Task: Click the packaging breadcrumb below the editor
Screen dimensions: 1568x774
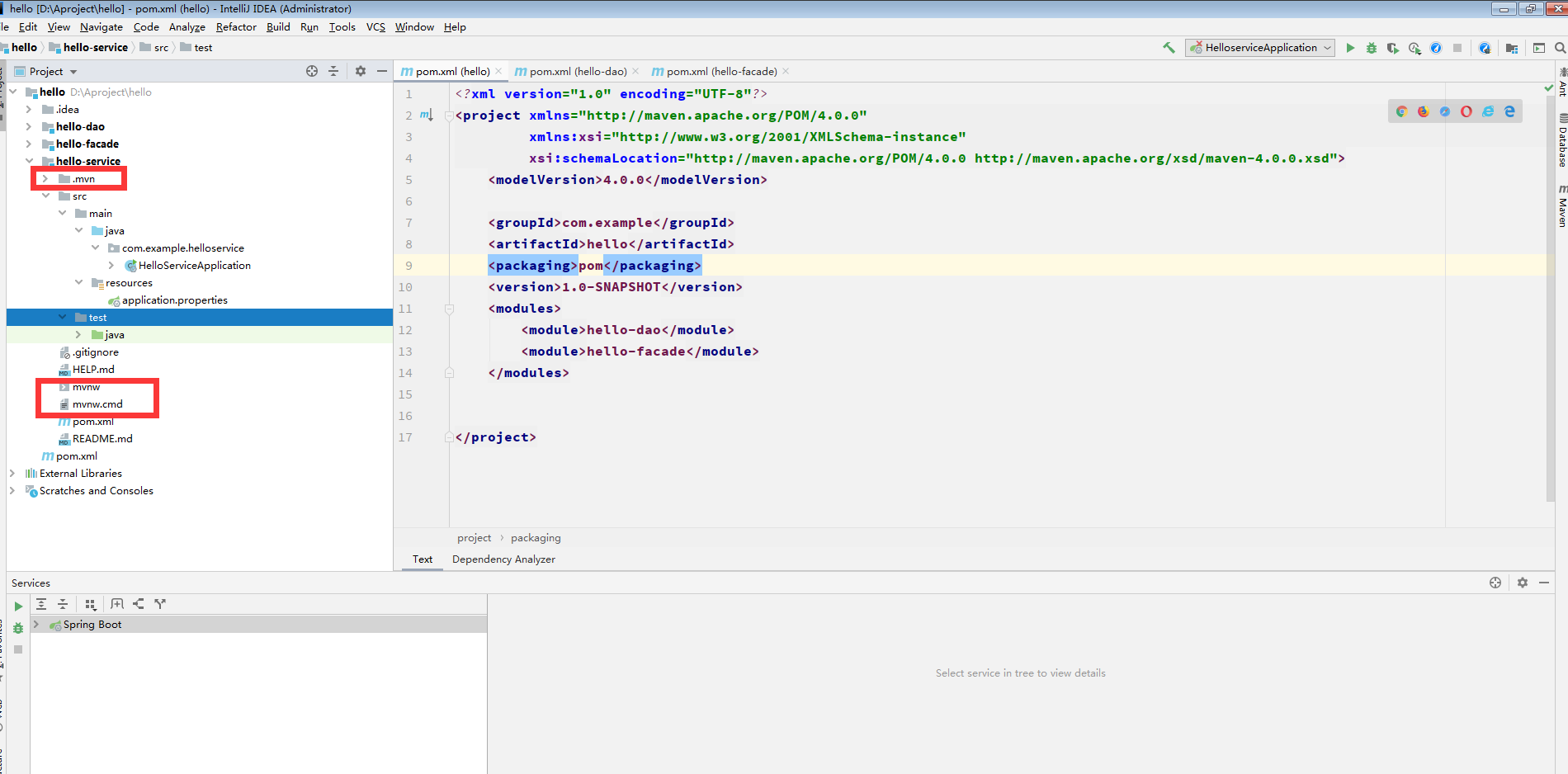Action: click(x=536, y=538)
